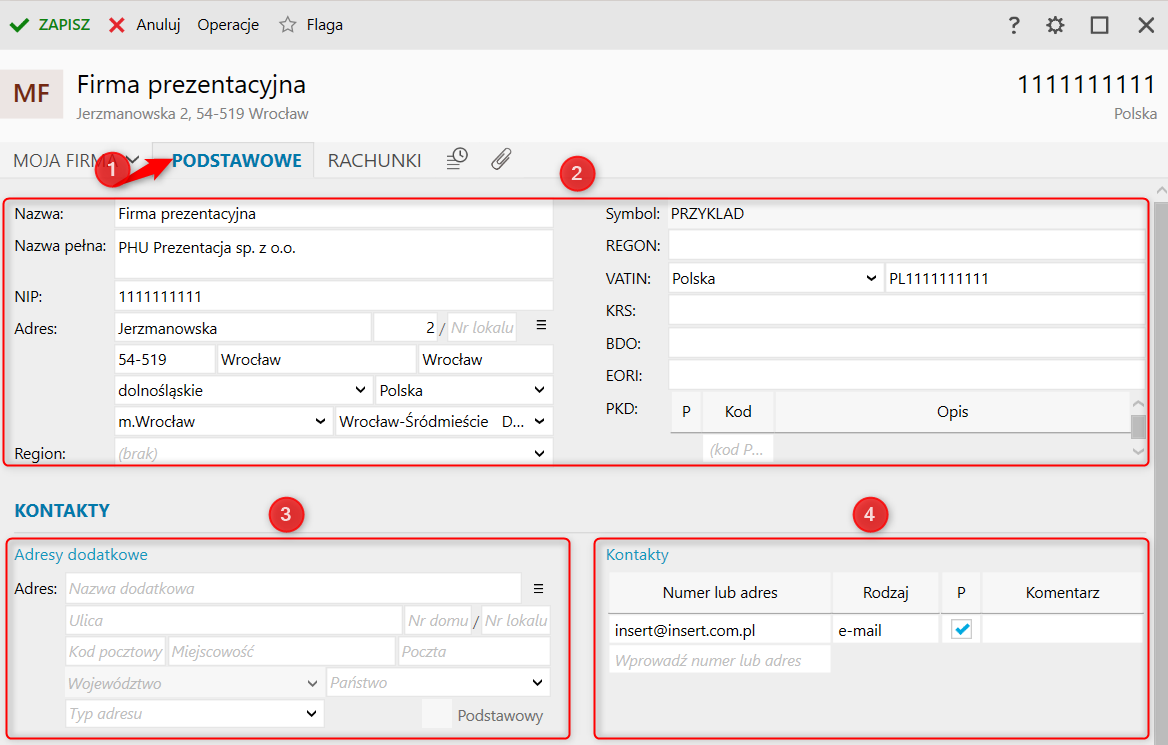This screenshot has height=745, width=1168.
Task: Edit postal code 54-519
Action: 165,359
